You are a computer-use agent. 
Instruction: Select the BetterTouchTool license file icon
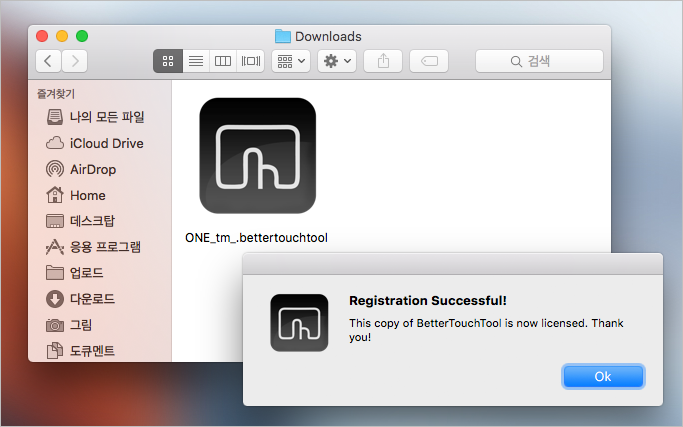(257, 156)
